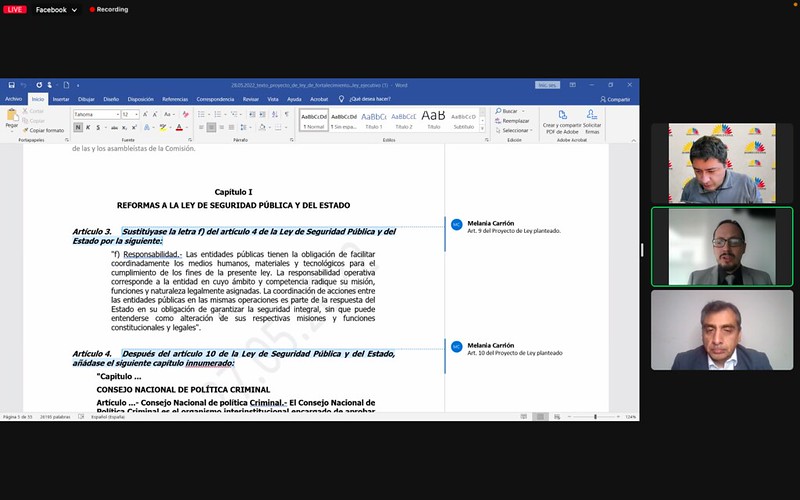This screenshot has width=800, height=500.
Task: Toggle print layout view in status bar
Action: tap(540, 417)
